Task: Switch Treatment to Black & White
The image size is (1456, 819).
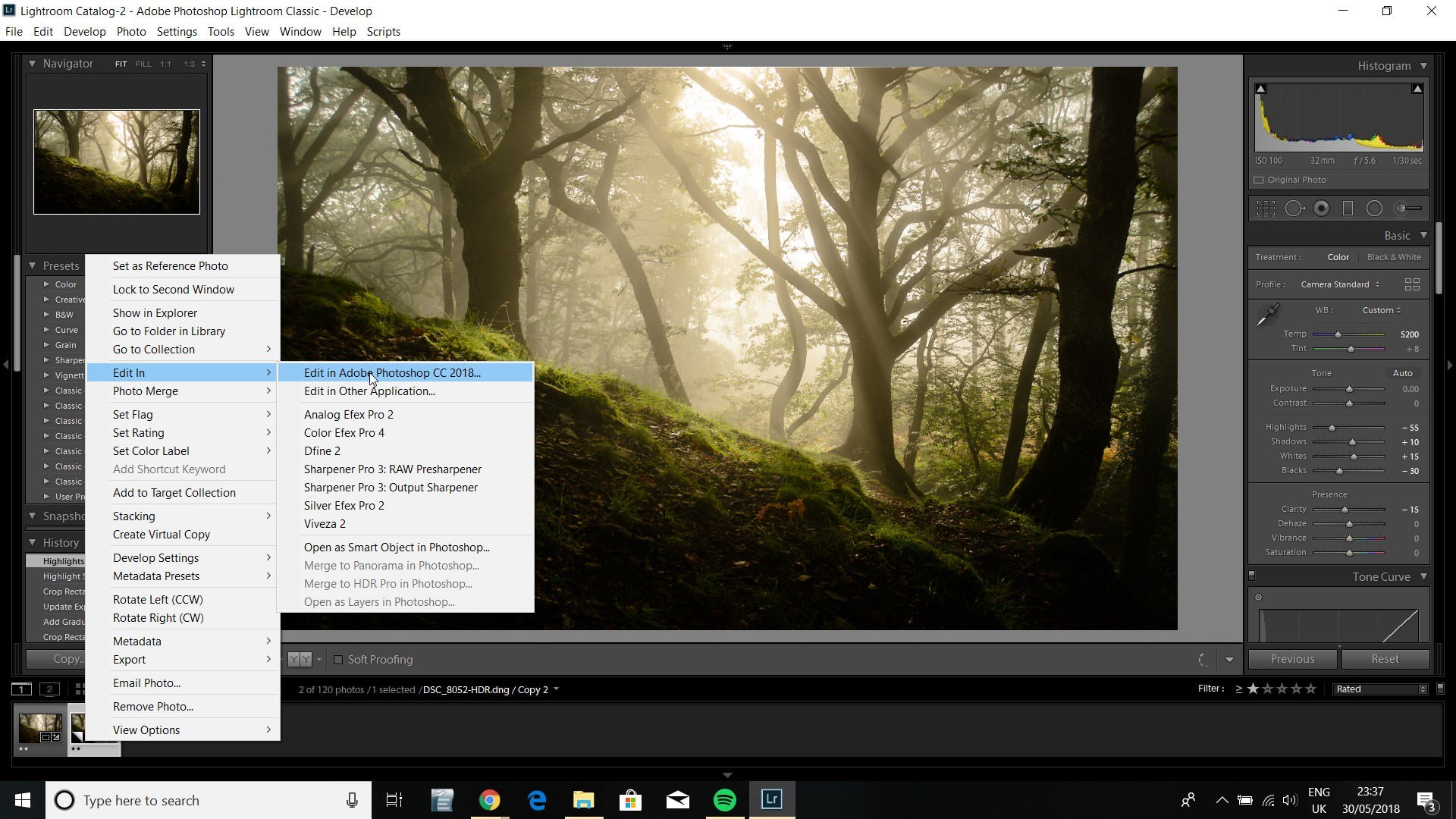Action: pyautogui.click(x=1393, y=257)
